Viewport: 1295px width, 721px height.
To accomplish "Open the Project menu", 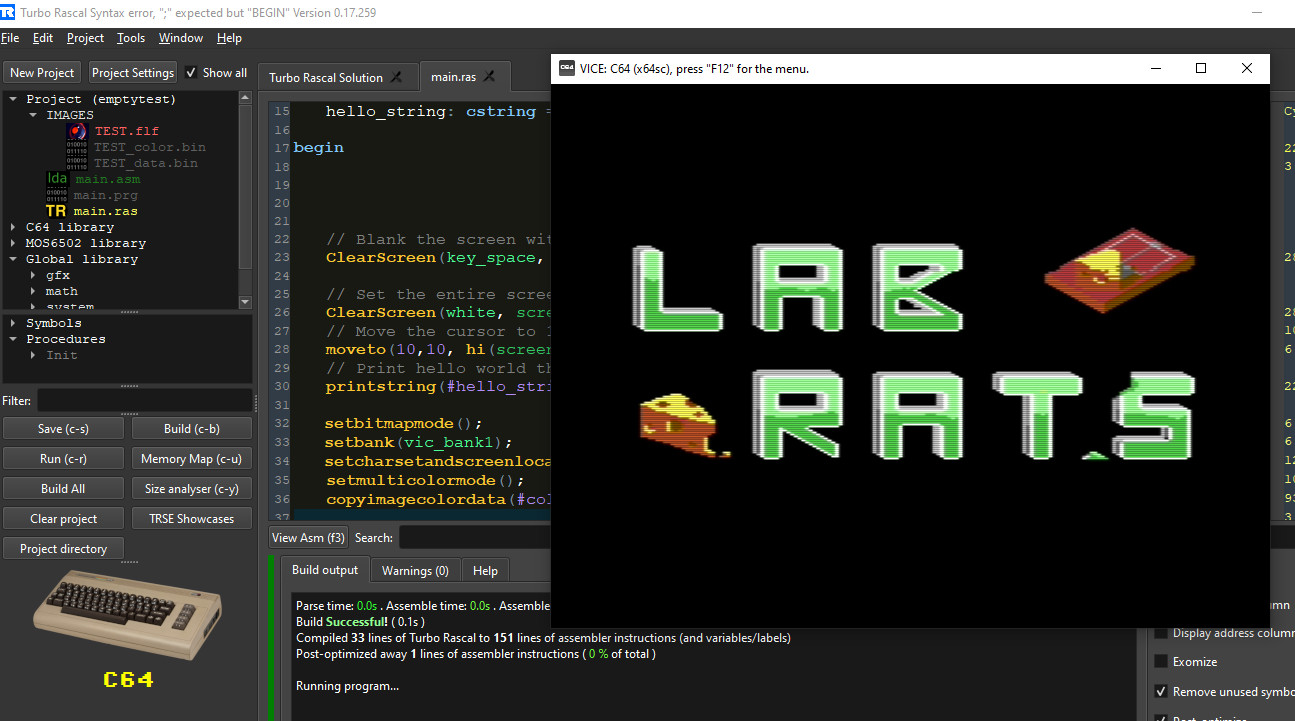I will [x=85, y=38].
